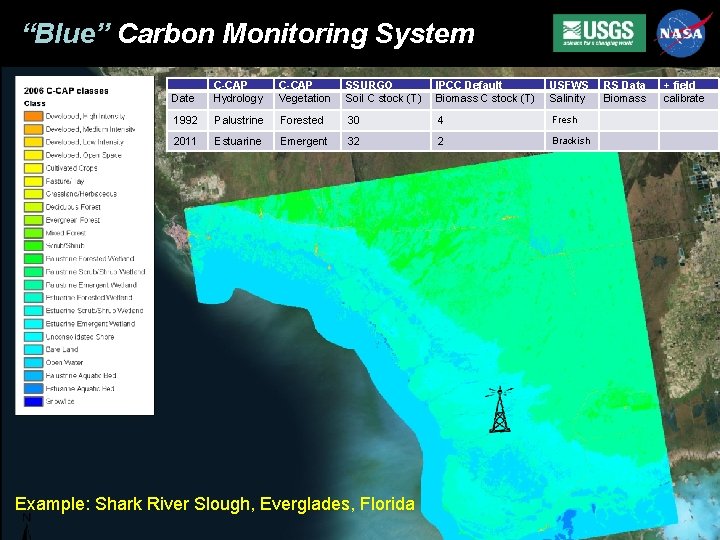This screenshot has width=720, height=540.
Task: Click the tower icon on the map
Action: (x=500, y=410)
